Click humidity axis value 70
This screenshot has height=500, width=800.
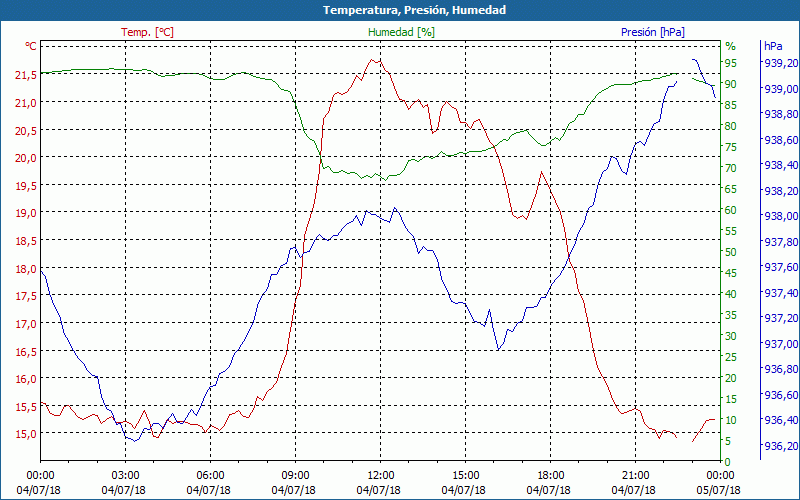[x=731, y=168]
